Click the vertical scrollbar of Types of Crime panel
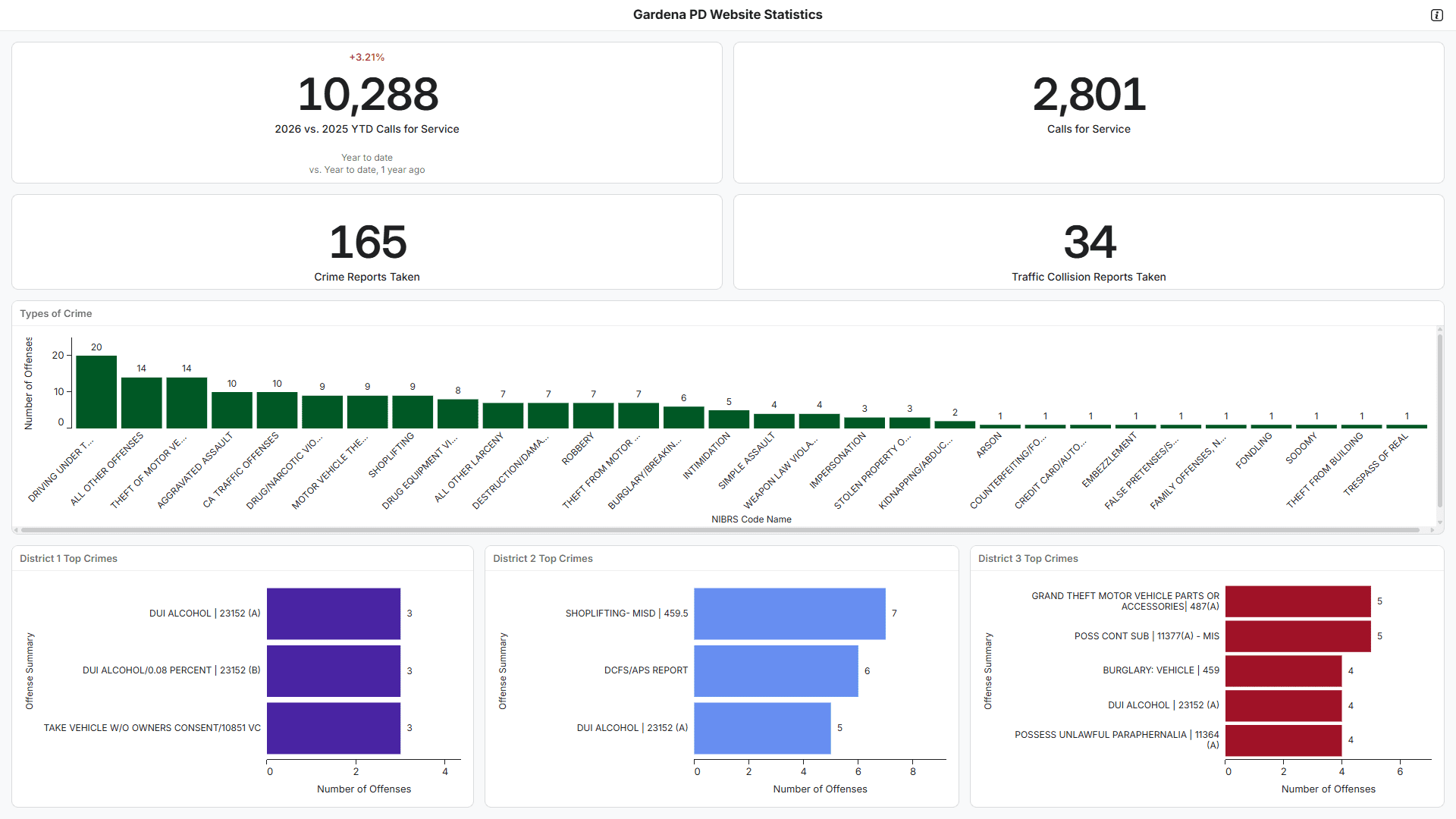 [1439, 421]
